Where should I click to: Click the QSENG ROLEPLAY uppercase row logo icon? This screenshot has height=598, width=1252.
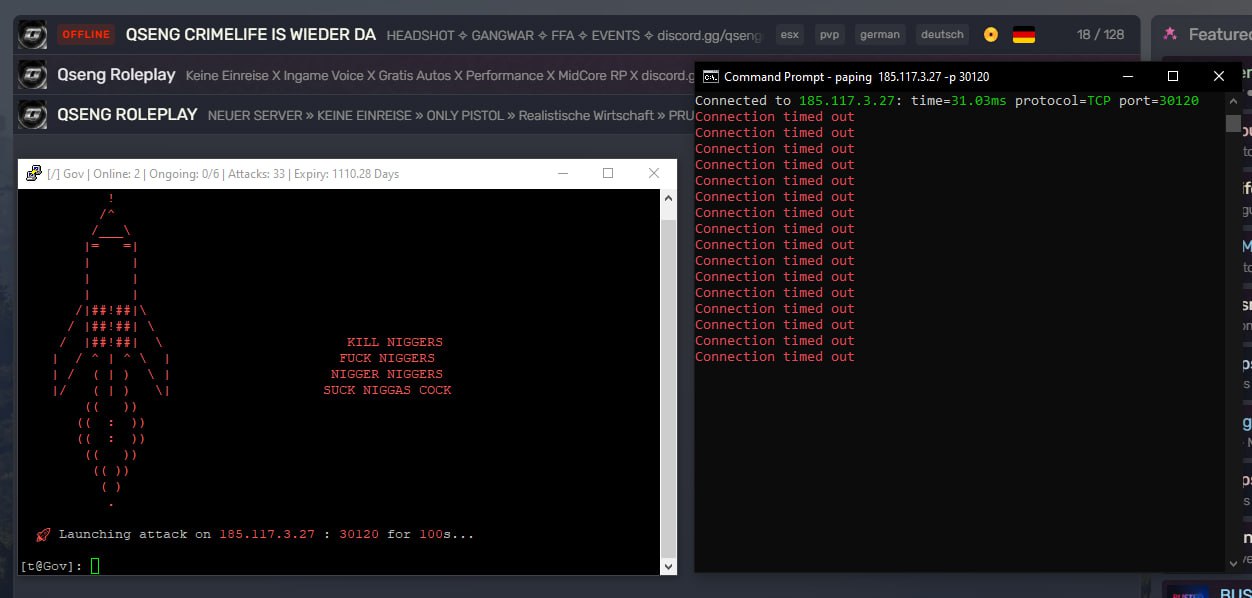click(x=33, y=115)
